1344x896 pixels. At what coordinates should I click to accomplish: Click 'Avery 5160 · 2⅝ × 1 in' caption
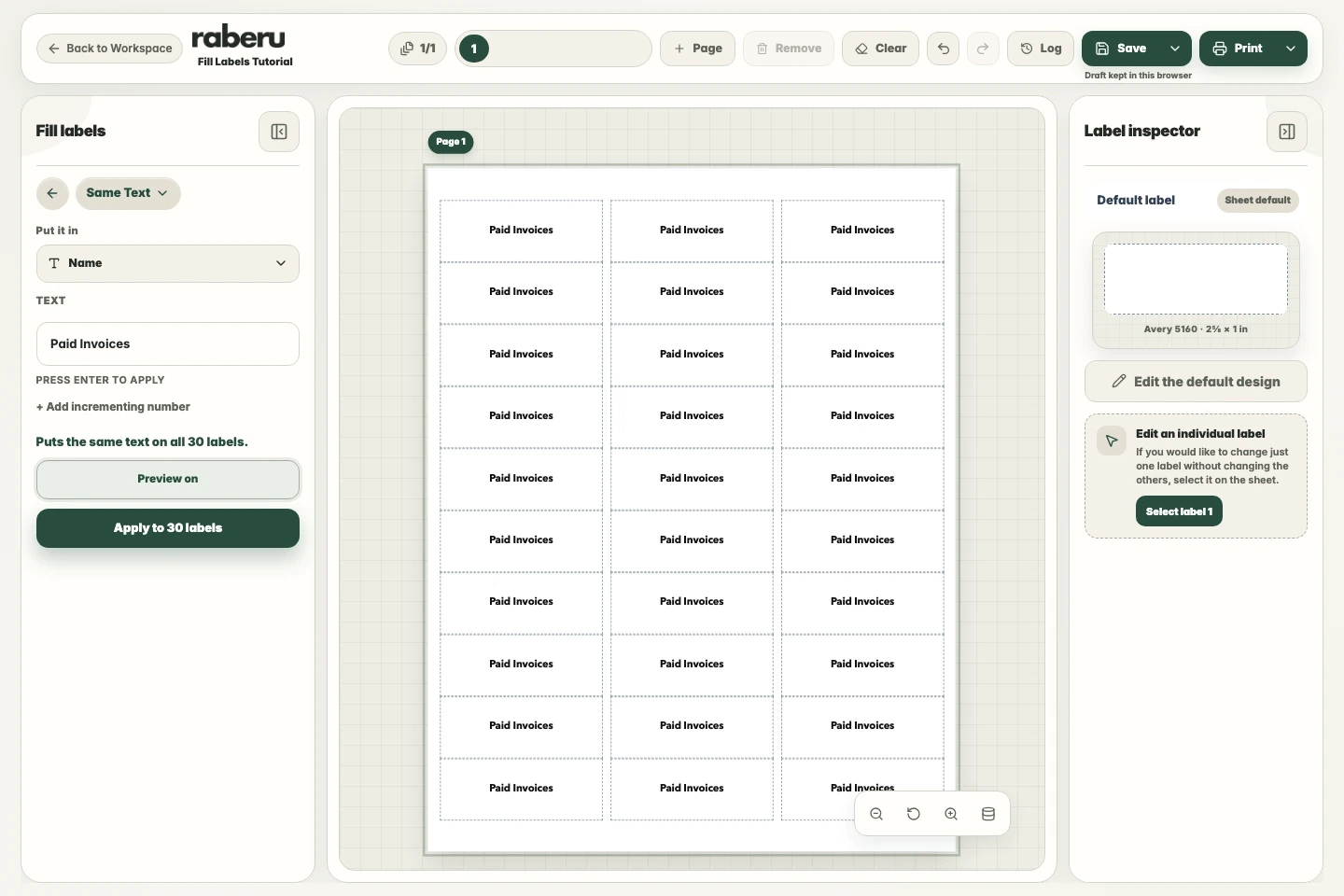click(x=1196, y=329)
